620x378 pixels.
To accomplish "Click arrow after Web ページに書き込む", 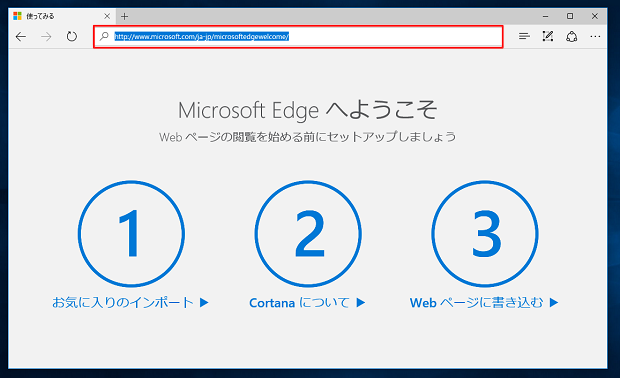I will pyautogui.click(x=554, y=302).
